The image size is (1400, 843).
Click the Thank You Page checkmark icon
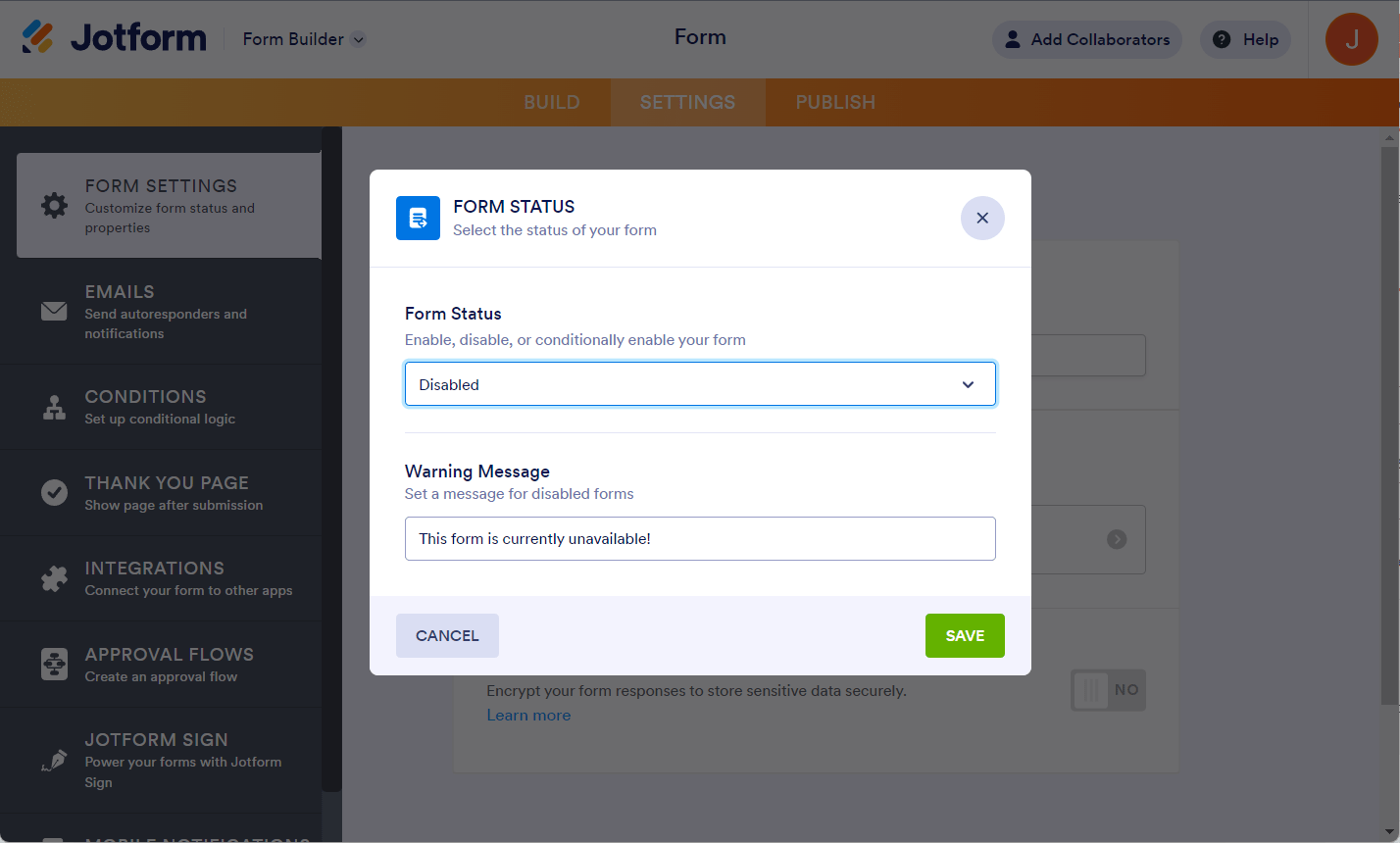[54, 492]
